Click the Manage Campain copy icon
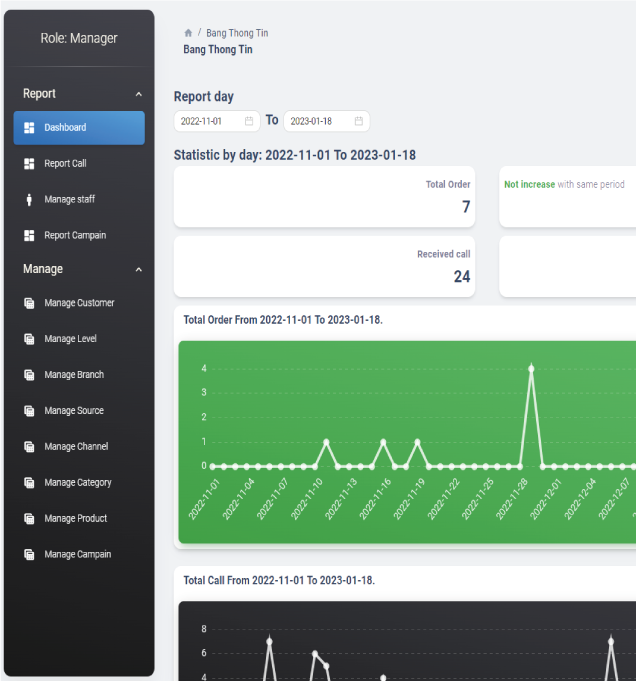 (29, 555)
